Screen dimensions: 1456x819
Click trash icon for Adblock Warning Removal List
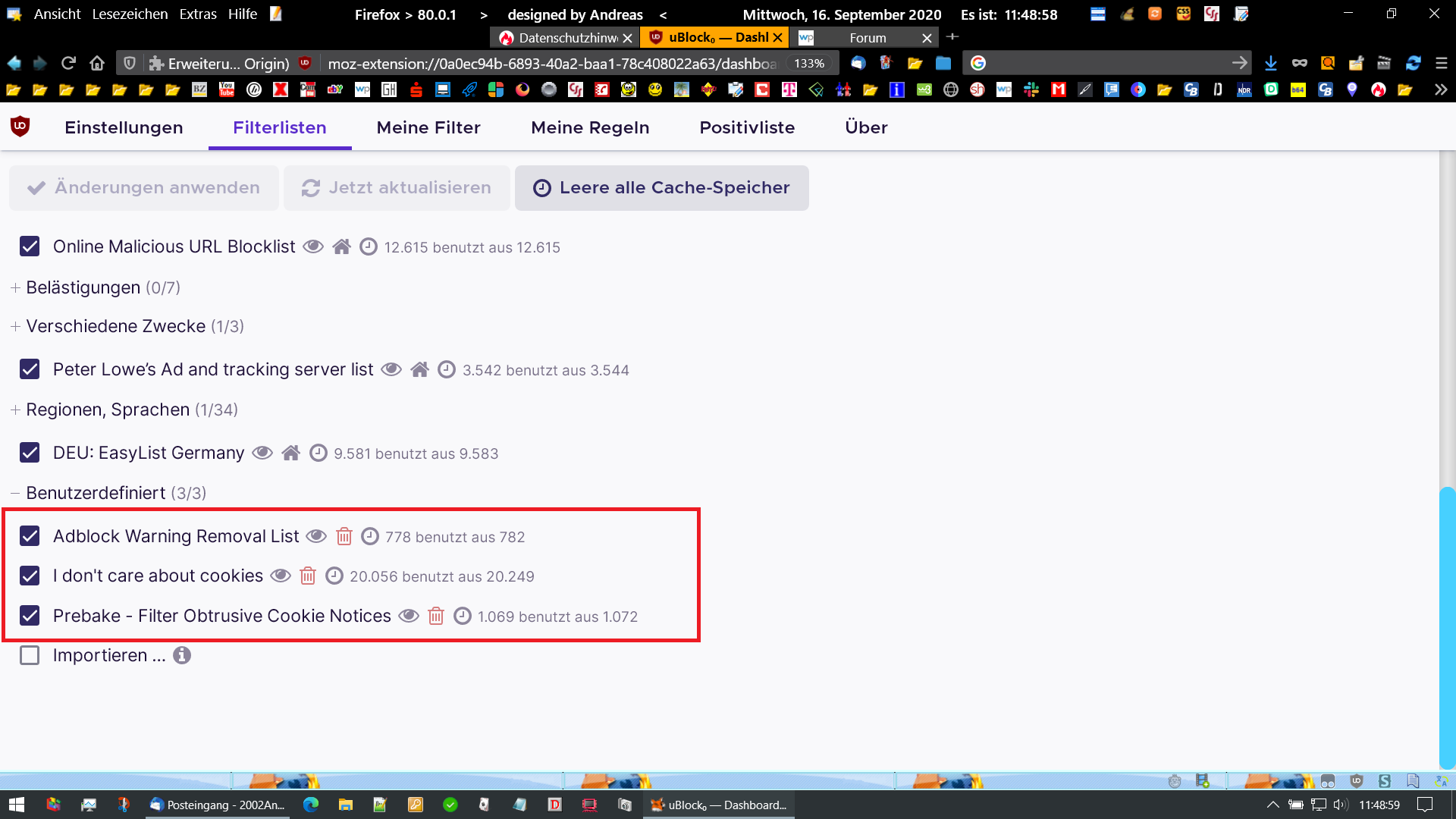coord(344,537)
